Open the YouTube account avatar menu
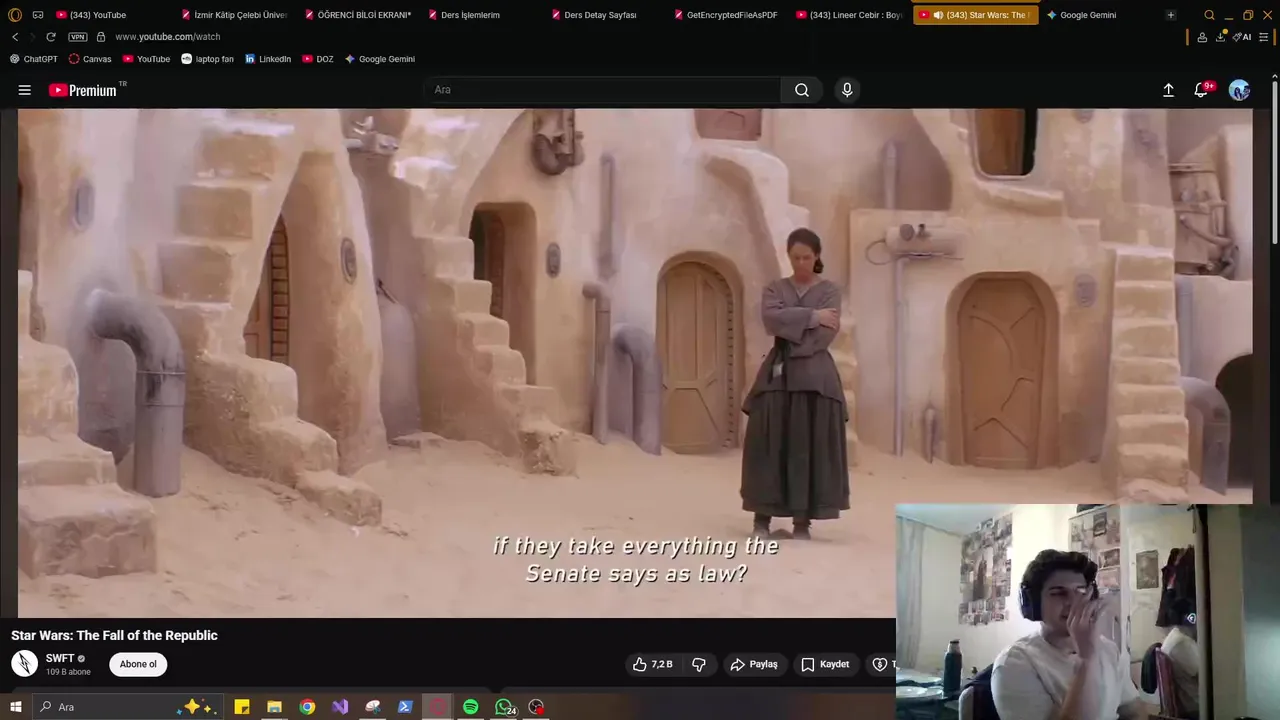Screen dimensions: 1280x720 coord(1239,90)
